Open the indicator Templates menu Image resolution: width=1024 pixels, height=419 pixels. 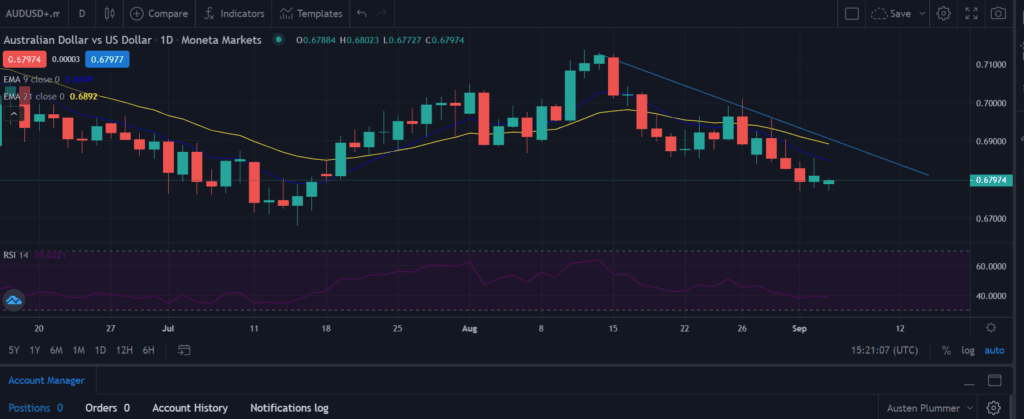[312, 13]
